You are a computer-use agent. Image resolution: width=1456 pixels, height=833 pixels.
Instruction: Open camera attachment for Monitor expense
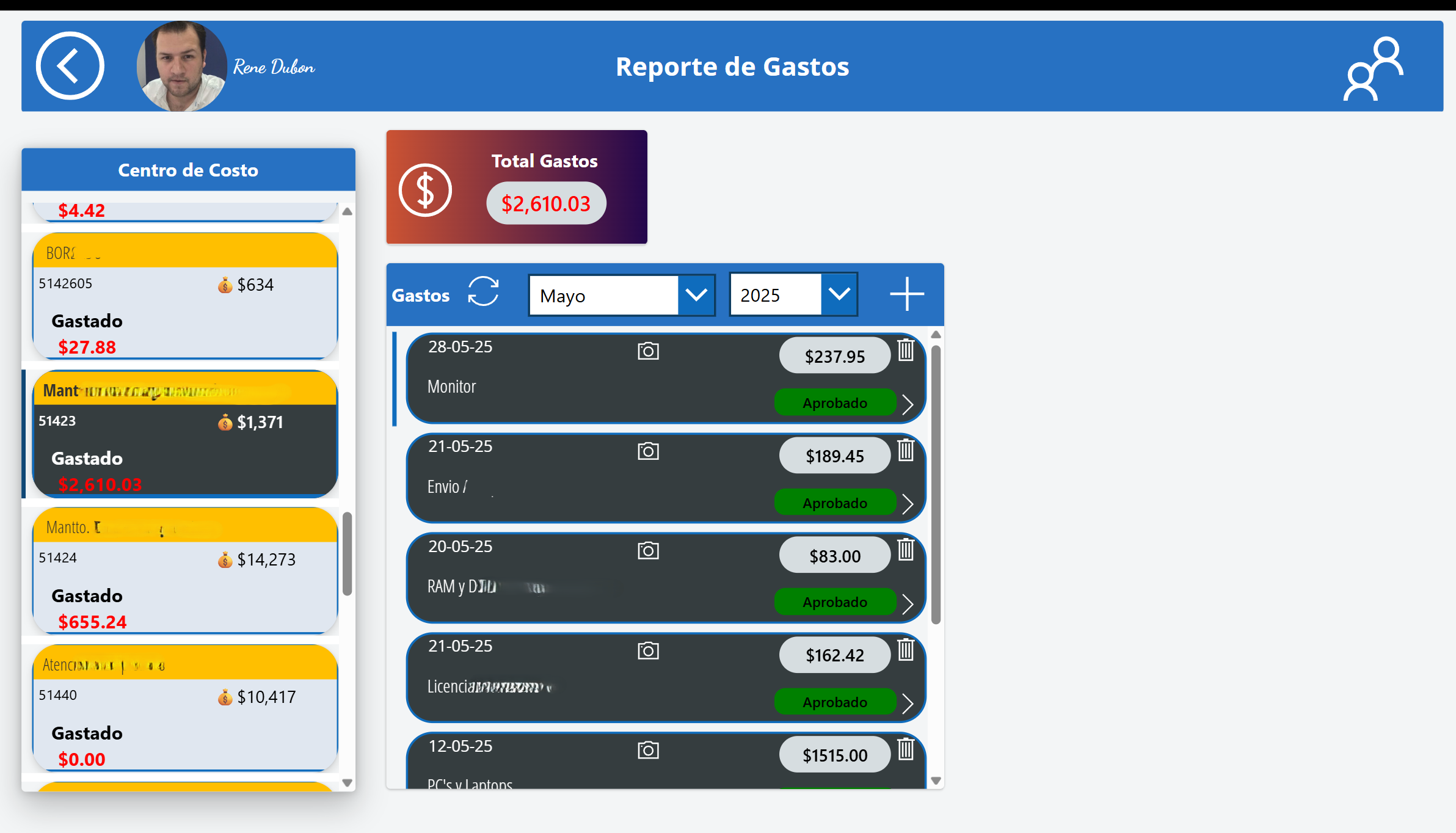[648, 351]
